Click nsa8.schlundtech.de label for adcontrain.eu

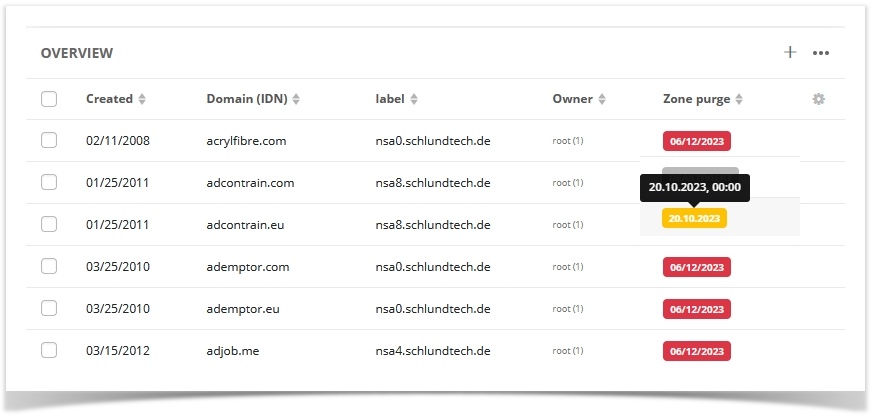point(433,225)
